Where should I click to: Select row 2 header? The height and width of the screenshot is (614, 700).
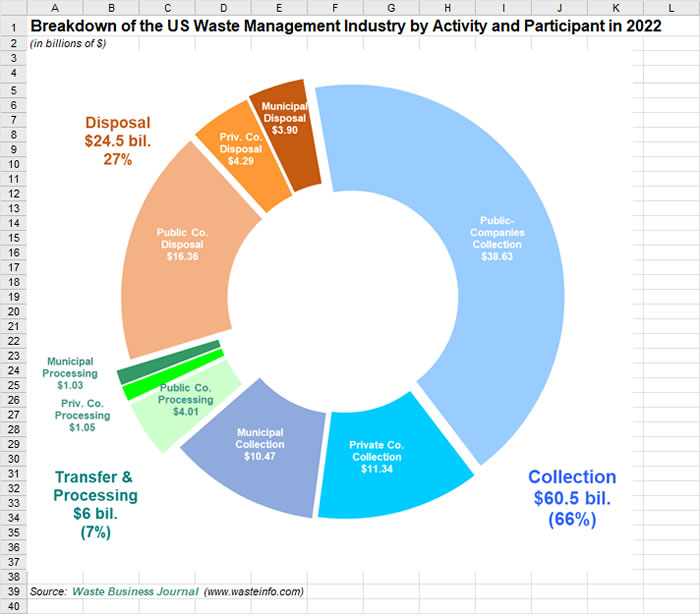[13, 43]
